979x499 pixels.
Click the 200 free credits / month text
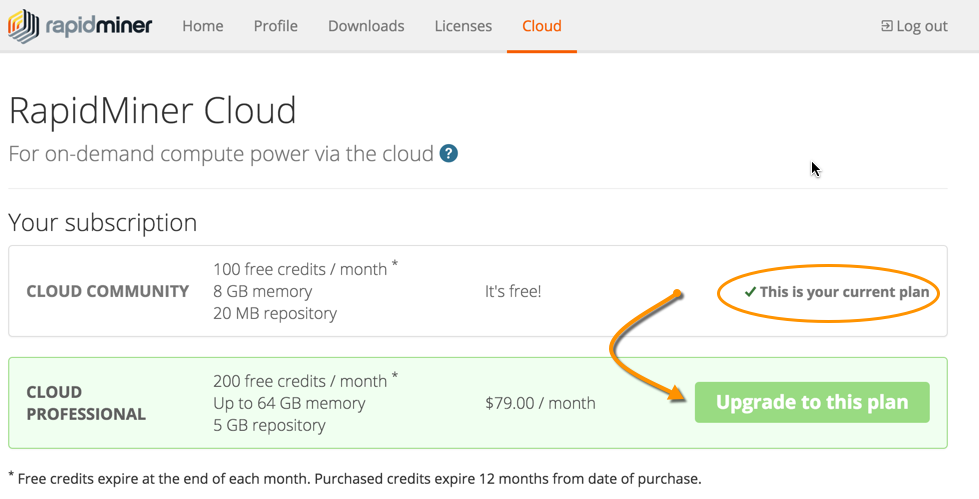tap(300, 381)
